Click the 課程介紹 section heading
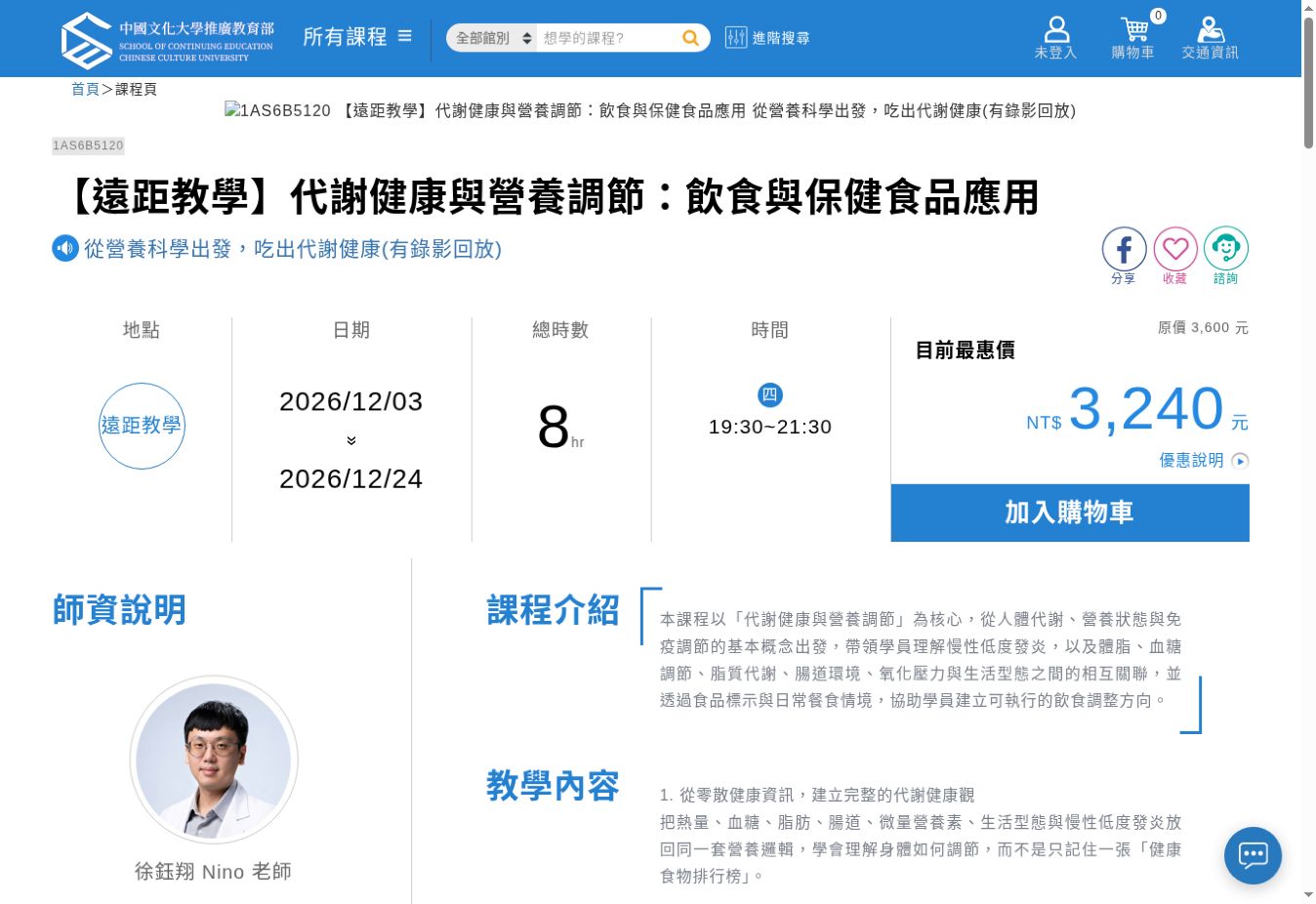This screenshot has height=904, width=1316. pyautogui.click(x=554, y=610)
